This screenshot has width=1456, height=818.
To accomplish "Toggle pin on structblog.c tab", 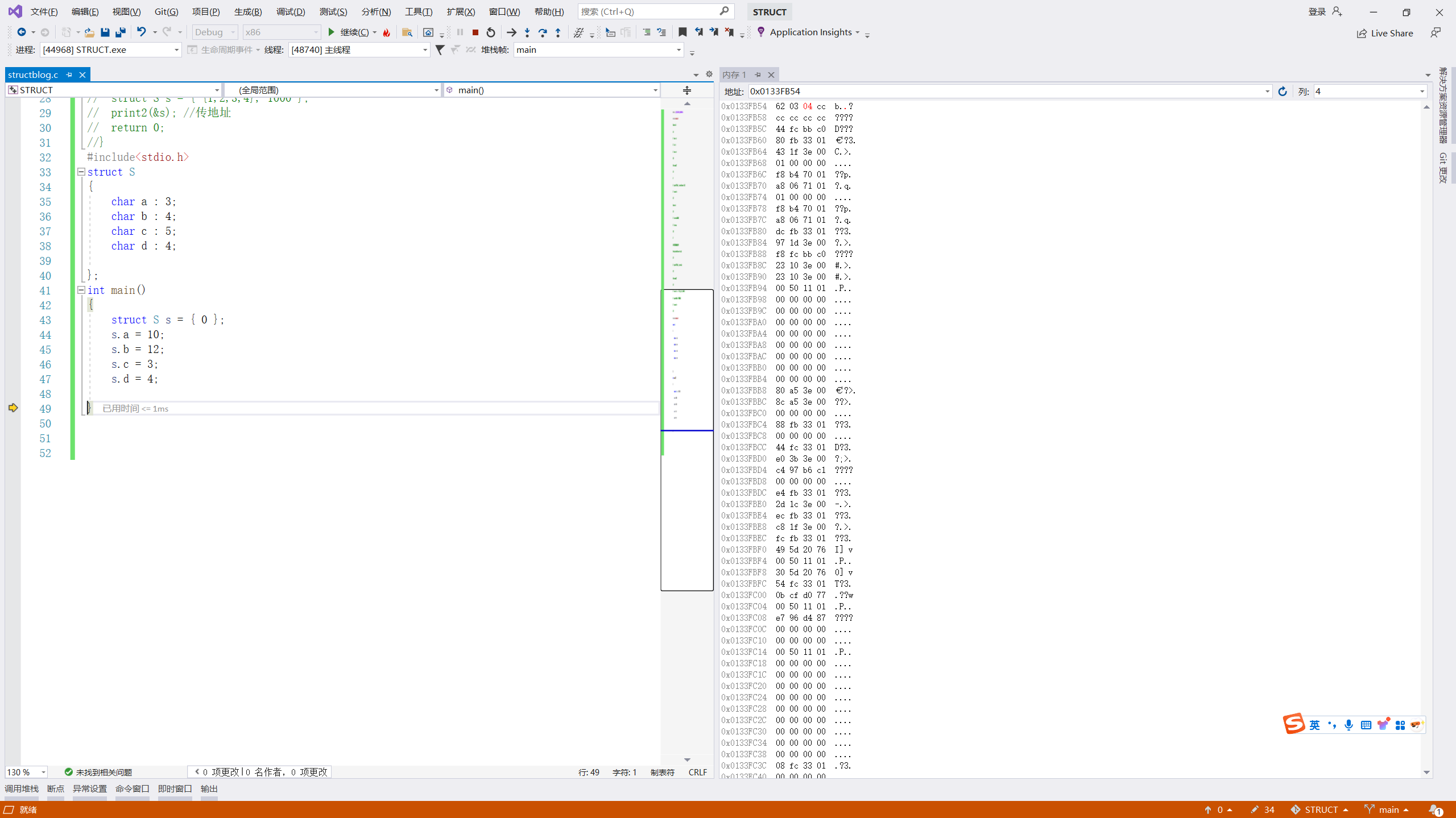I will 69,74.
